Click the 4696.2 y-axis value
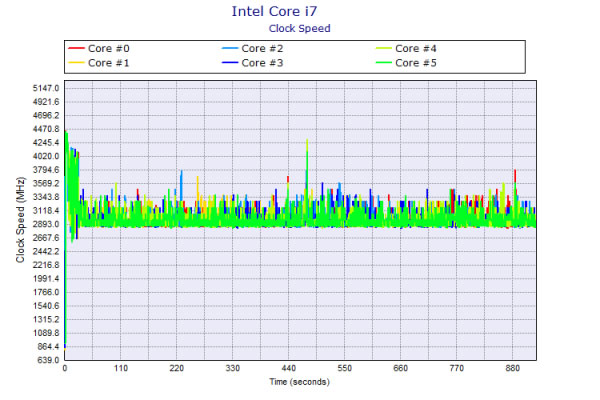The height and width of the screenshot is (400, 600). [46, 116]
